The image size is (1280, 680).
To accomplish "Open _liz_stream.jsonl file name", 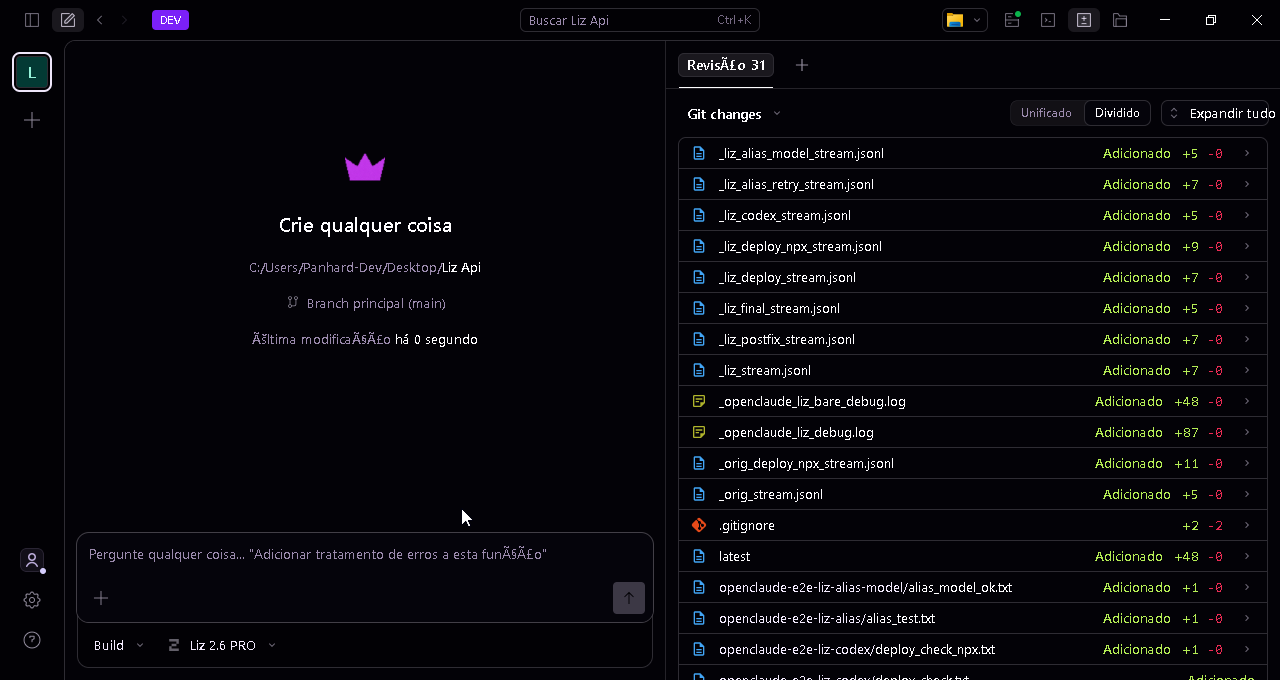I will pos(764,370).
